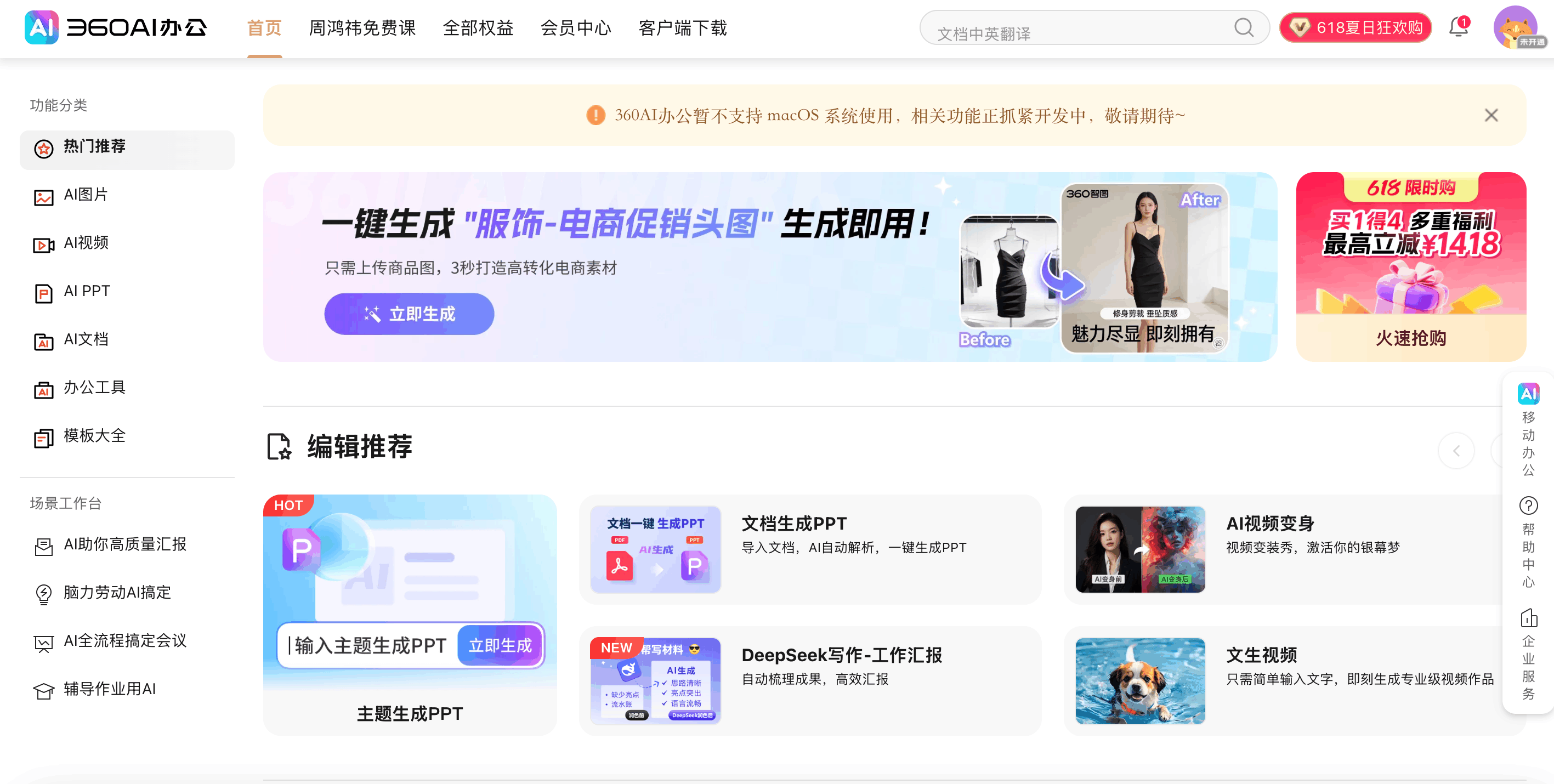Open the AI视频变身 thumbnail
This screenshot has height=784, width=1554.
[x=1139, y=549]
